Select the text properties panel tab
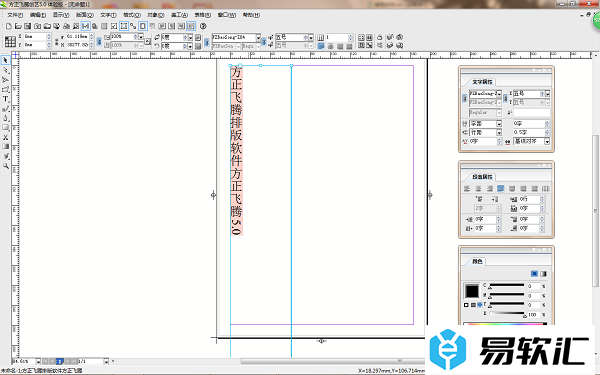This screenshot has width=600, height=375. click(482, 82)
